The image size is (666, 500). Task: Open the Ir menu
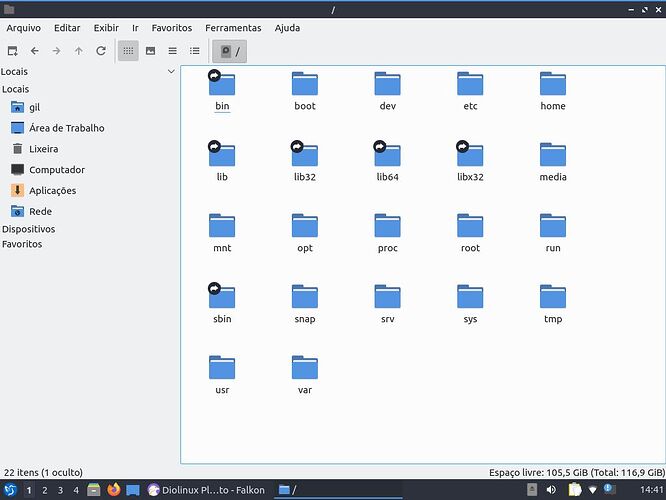tap(135, 28)
